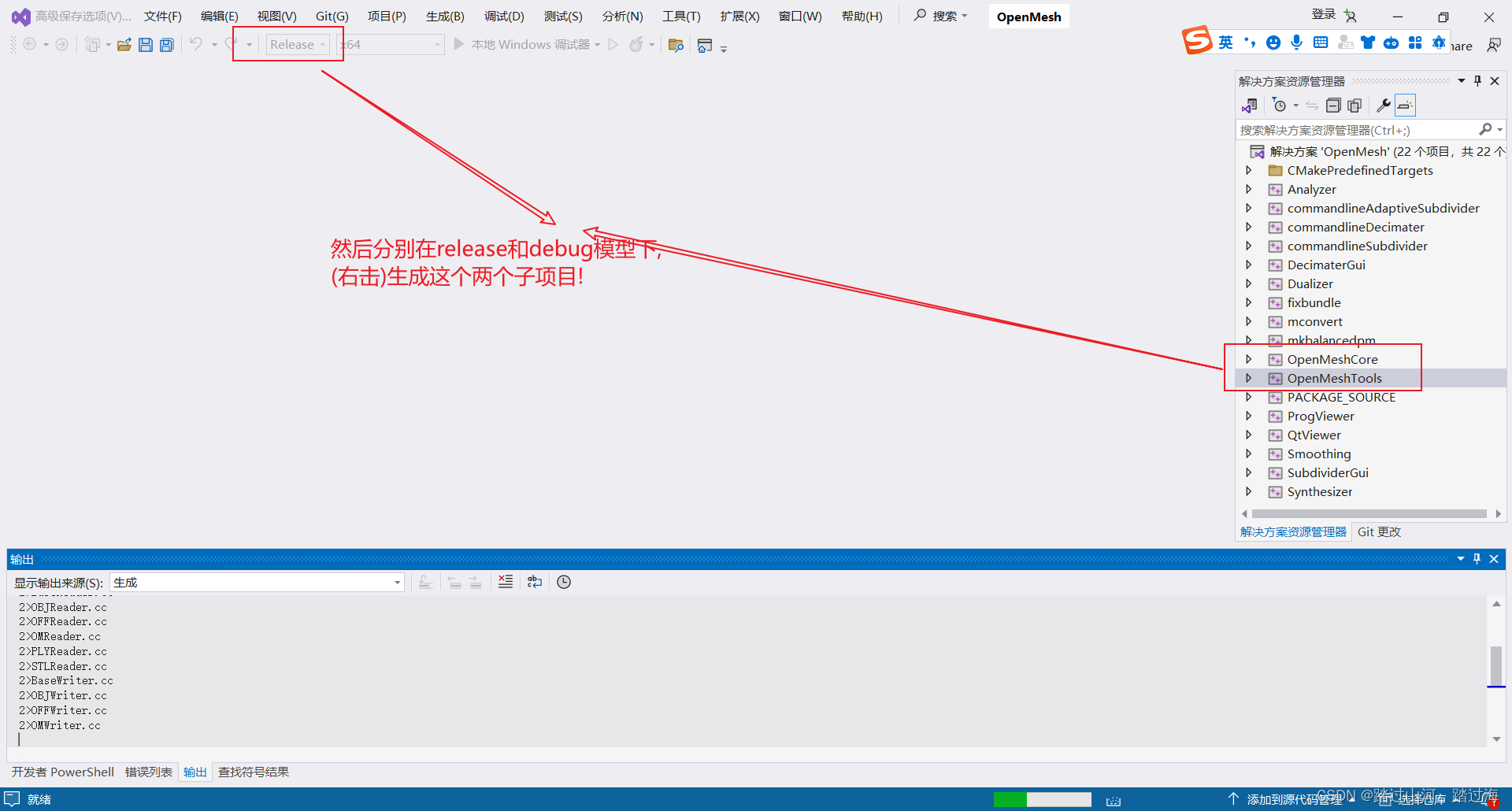Switch to the Git 更改 tab
The height and width of the screenshot is (811, 1512).
[x=1379, y=531]
